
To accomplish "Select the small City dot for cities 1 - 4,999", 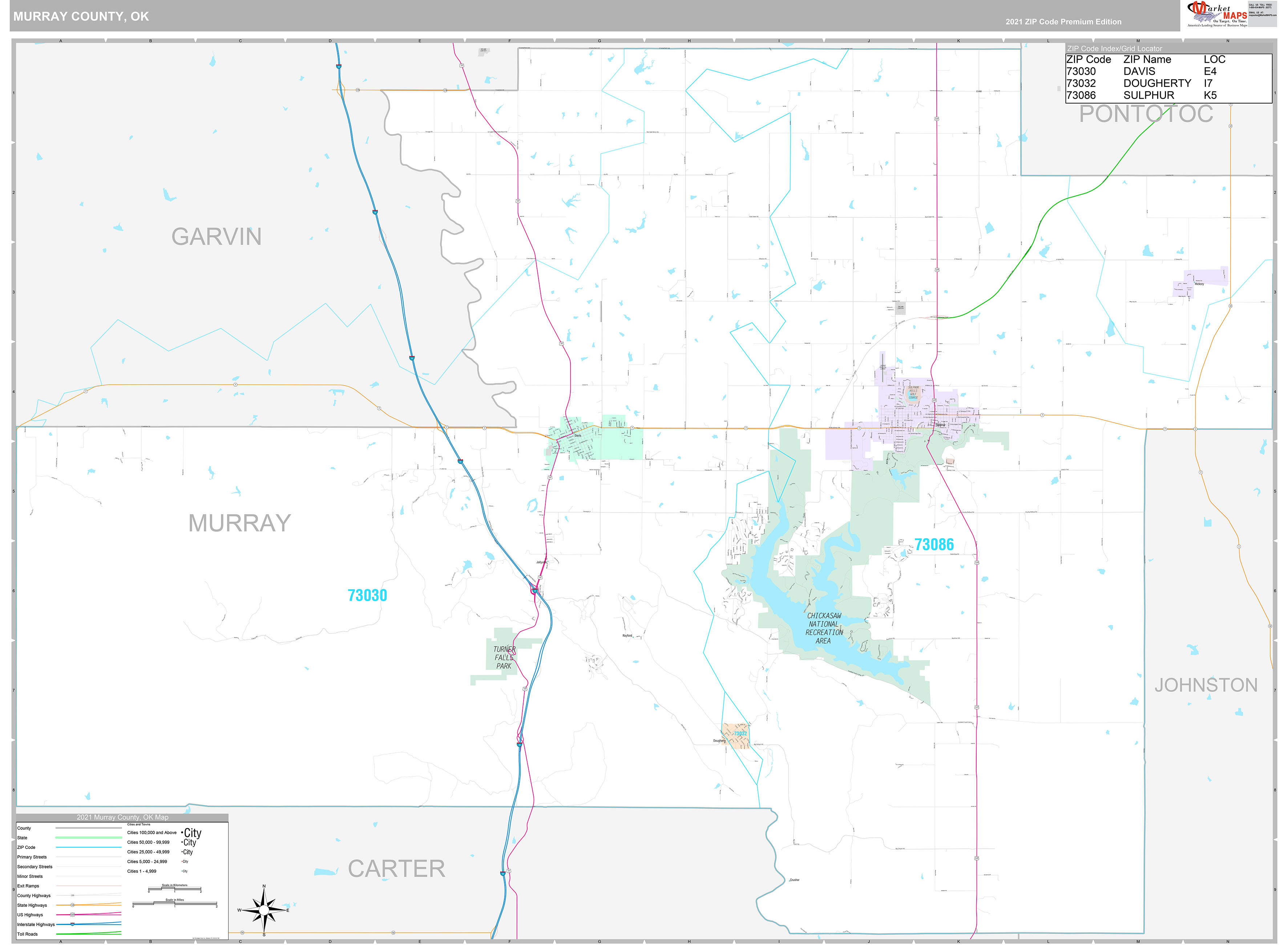I will click(x=182, y=871).
